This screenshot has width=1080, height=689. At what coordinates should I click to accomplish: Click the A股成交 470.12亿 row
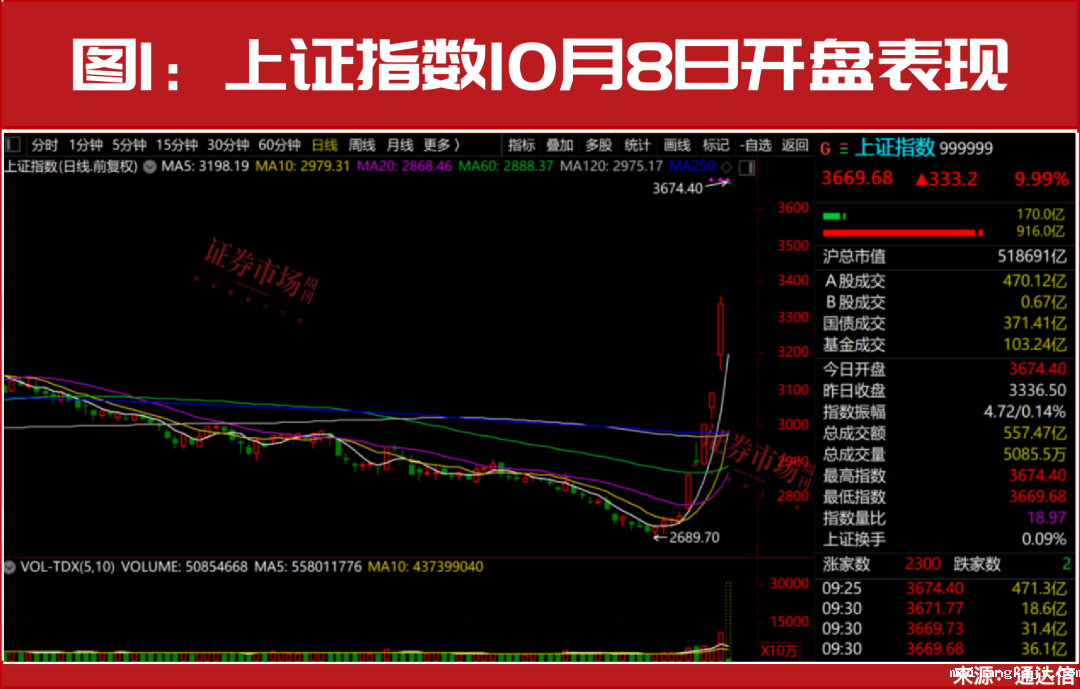tap(944, 280)
